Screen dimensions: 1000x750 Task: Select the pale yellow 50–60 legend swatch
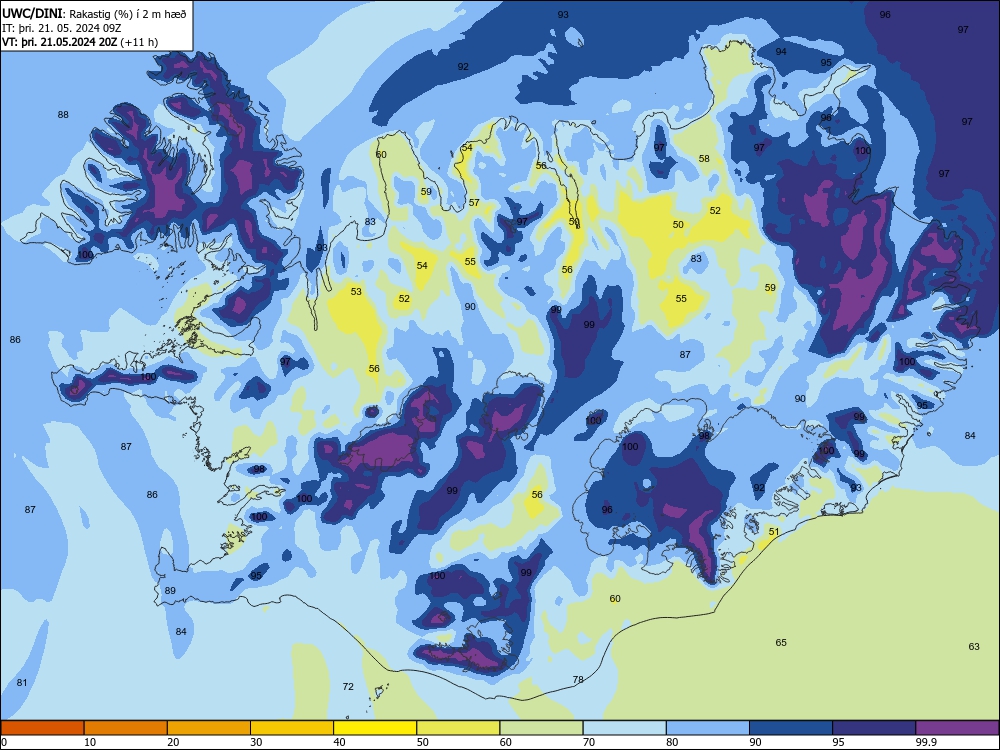coord(458,728)
